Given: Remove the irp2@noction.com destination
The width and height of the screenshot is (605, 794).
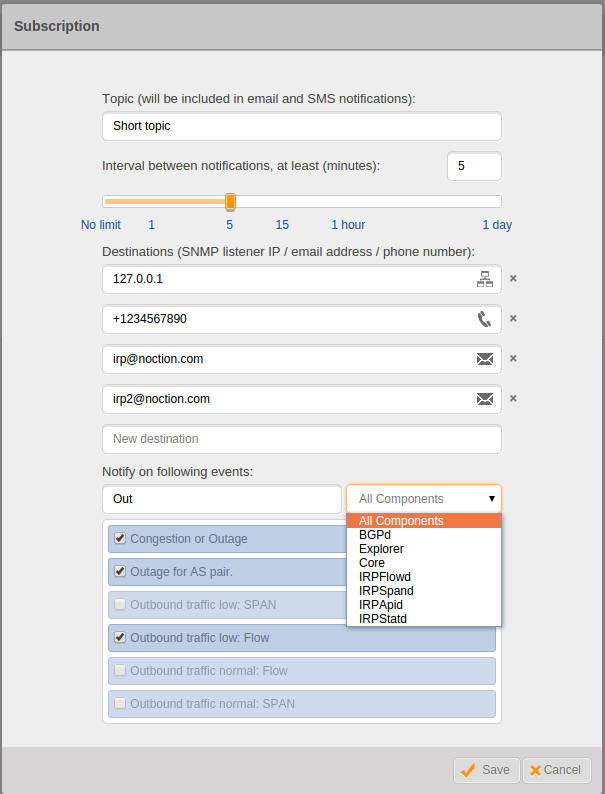Looking at the screenshot, I should (x=513, y=399).
